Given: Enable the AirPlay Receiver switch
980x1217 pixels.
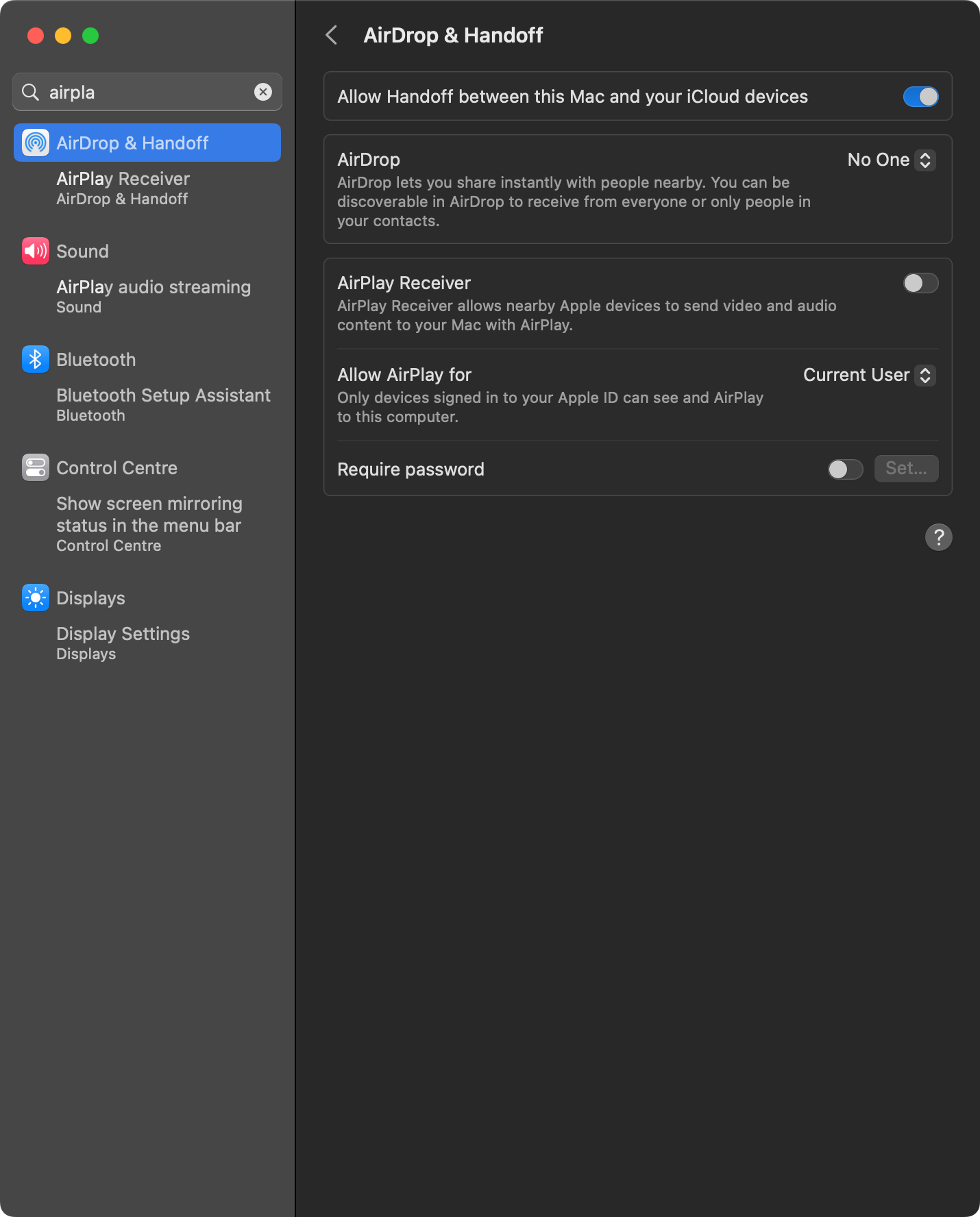Looking at the screenshot, I should (x=920, y=283).
